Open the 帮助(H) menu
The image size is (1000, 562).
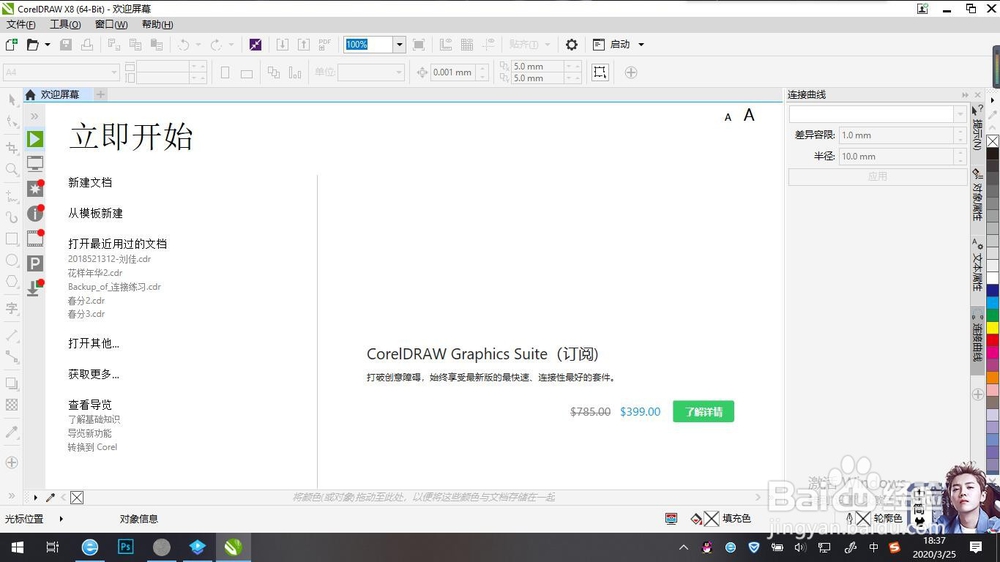pos(157,24)
